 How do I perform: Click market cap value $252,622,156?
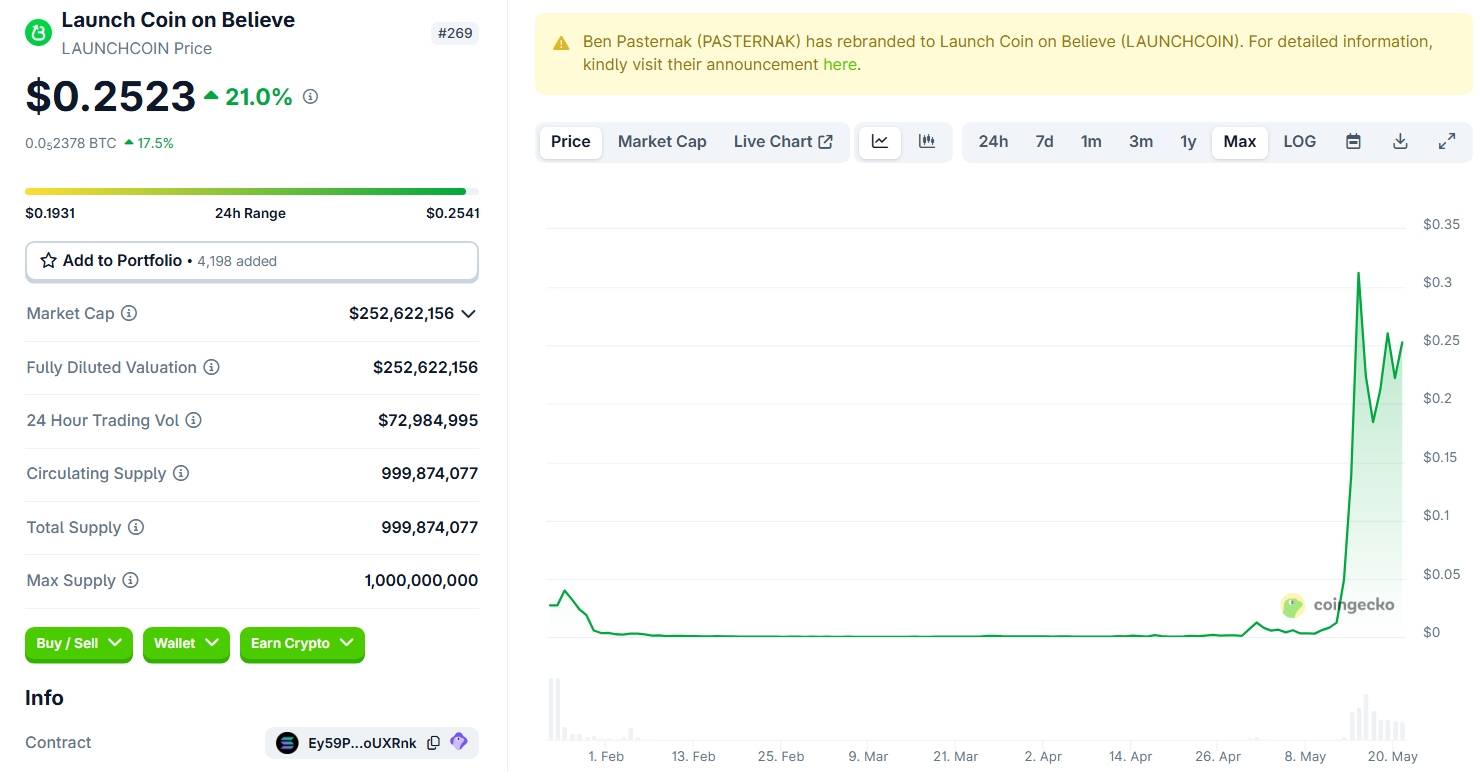click(401, 313)
